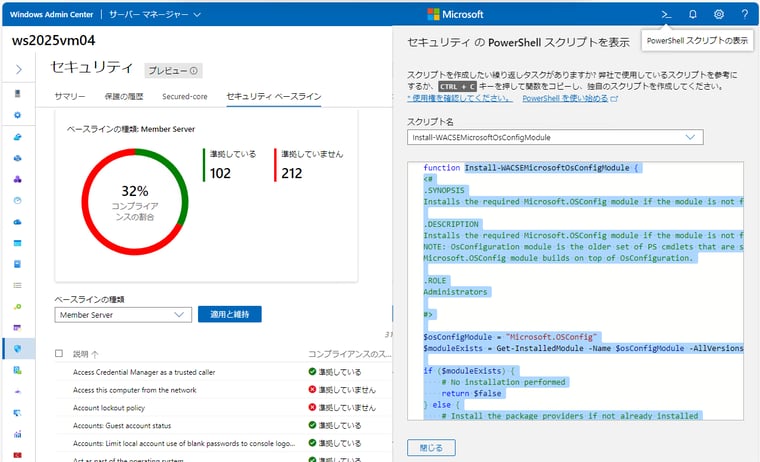This screenshot has height=462, width=760.
Task: Open the grey list-lines sidebar icon
Action: coord(17,285)
